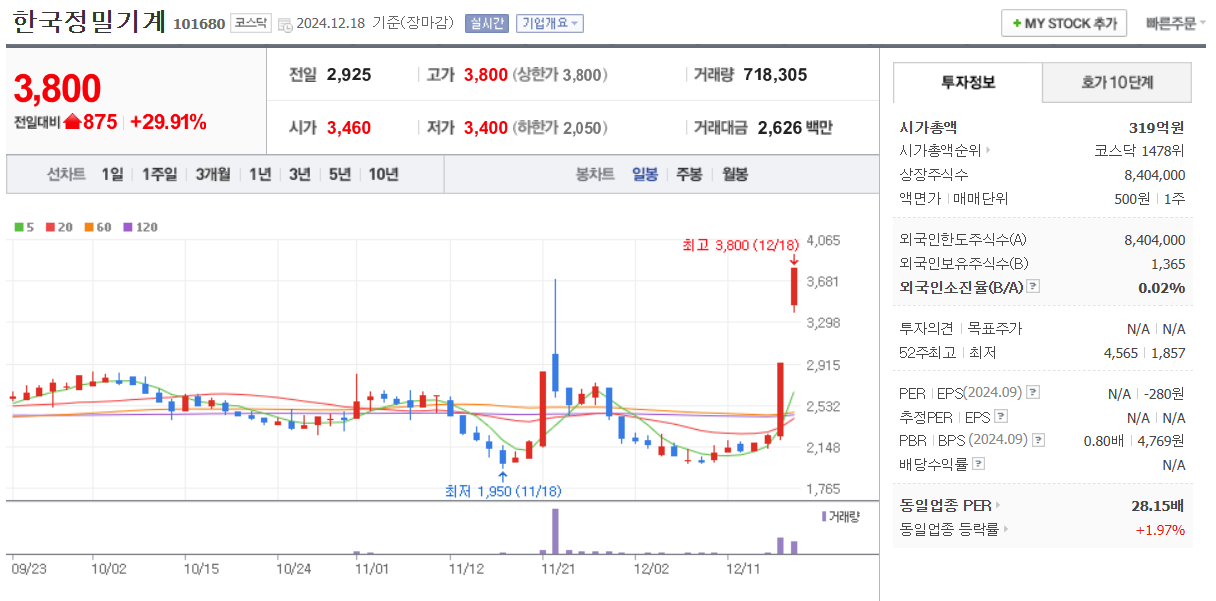Open the 기업개요 dropdown
Image resolution: width=1216 pixels, height=601 pixels.
(x=549, y=24)
